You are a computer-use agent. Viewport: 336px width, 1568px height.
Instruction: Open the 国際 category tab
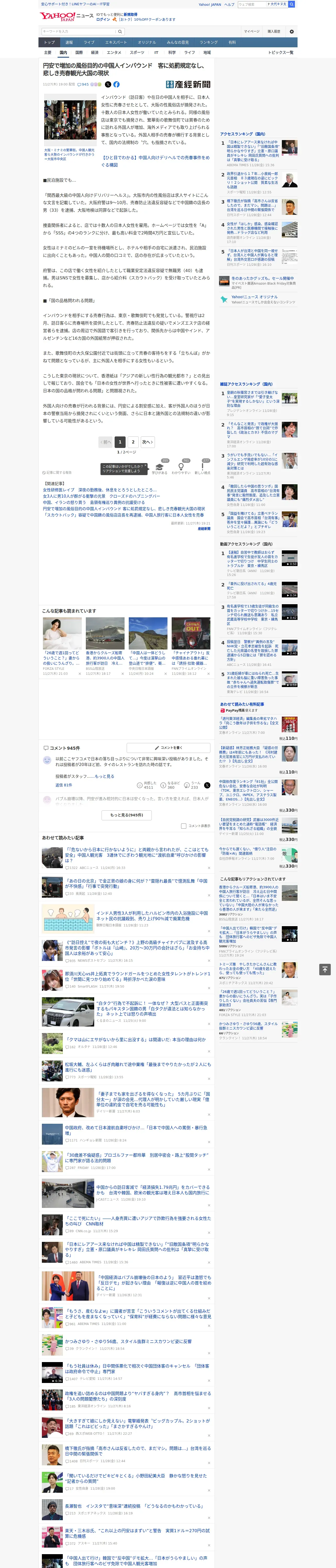click(79, 52)
